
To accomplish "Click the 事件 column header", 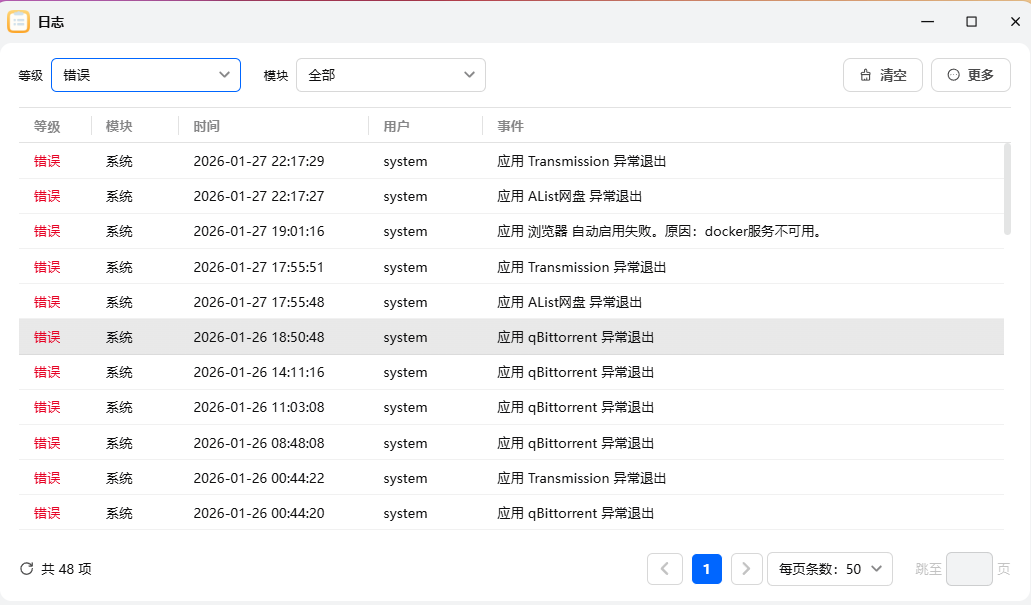I will tap(510, 126).
